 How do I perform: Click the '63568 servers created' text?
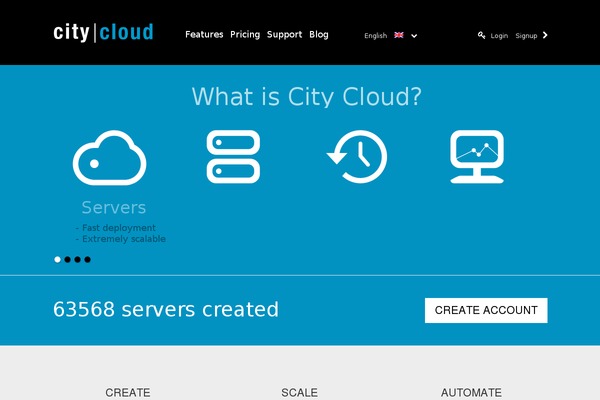[166, 309]
